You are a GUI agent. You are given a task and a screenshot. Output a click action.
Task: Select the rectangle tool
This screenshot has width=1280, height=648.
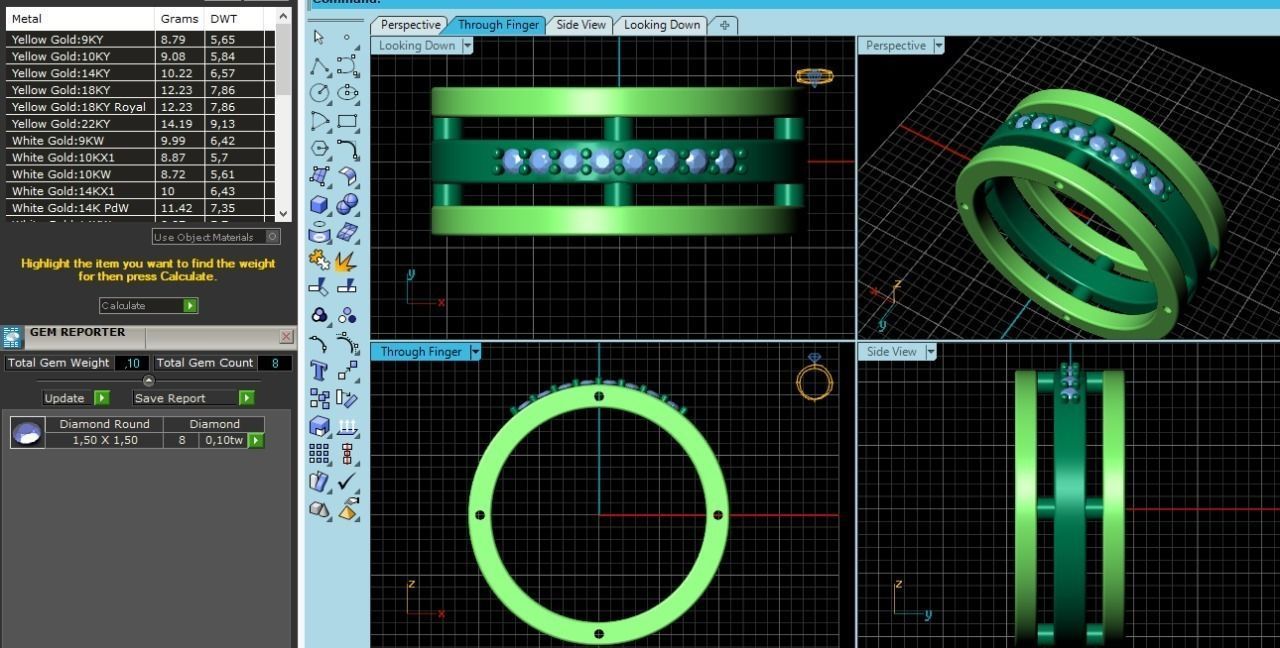coord(347,121)
